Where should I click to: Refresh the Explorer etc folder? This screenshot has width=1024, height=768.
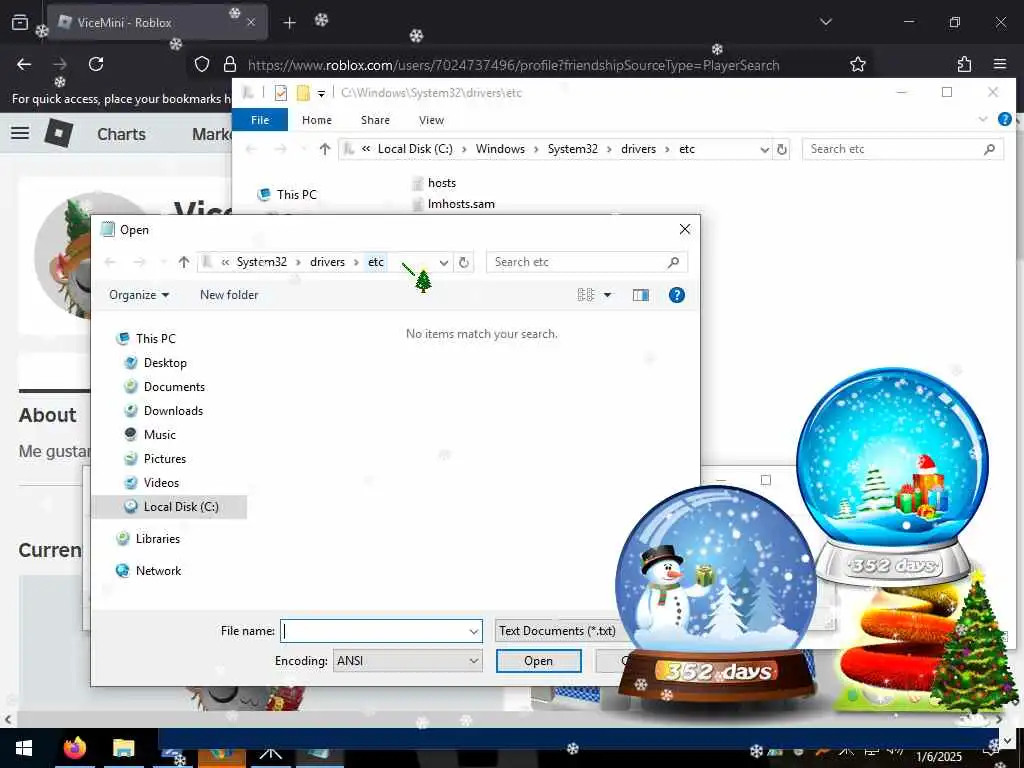point(782,149)
